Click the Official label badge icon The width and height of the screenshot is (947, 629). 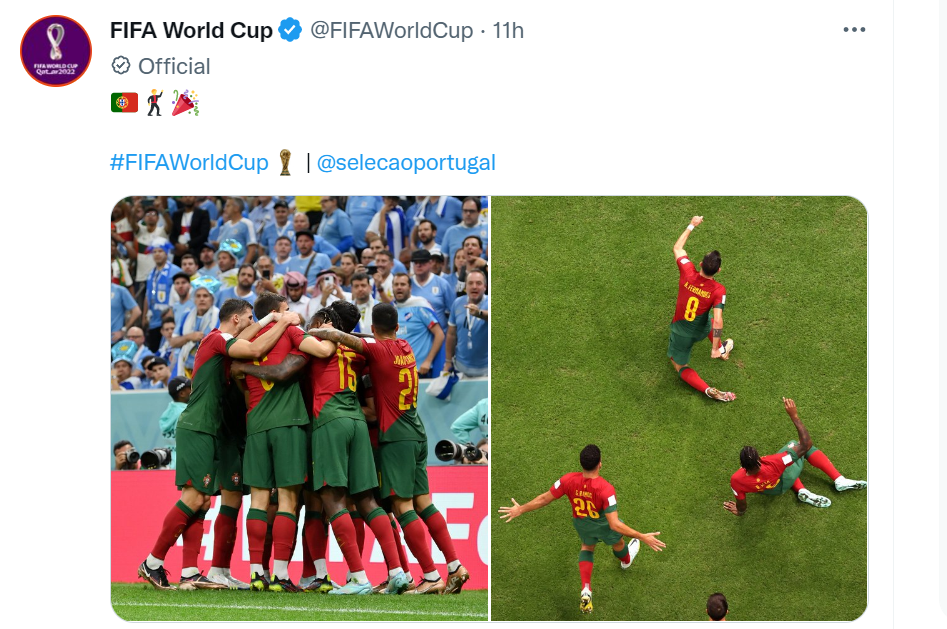[x=121, y=65]
